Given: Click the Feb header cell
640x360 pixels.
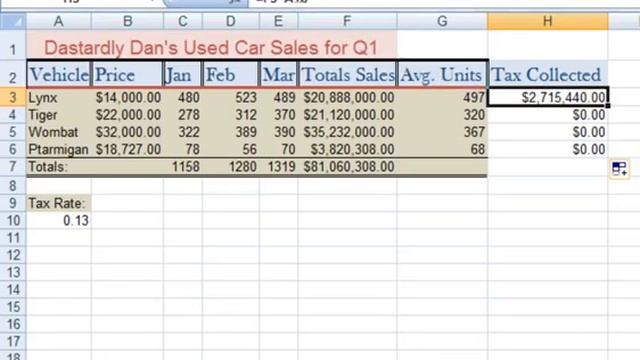Looking at the screenshot, I should pos(231,74).
